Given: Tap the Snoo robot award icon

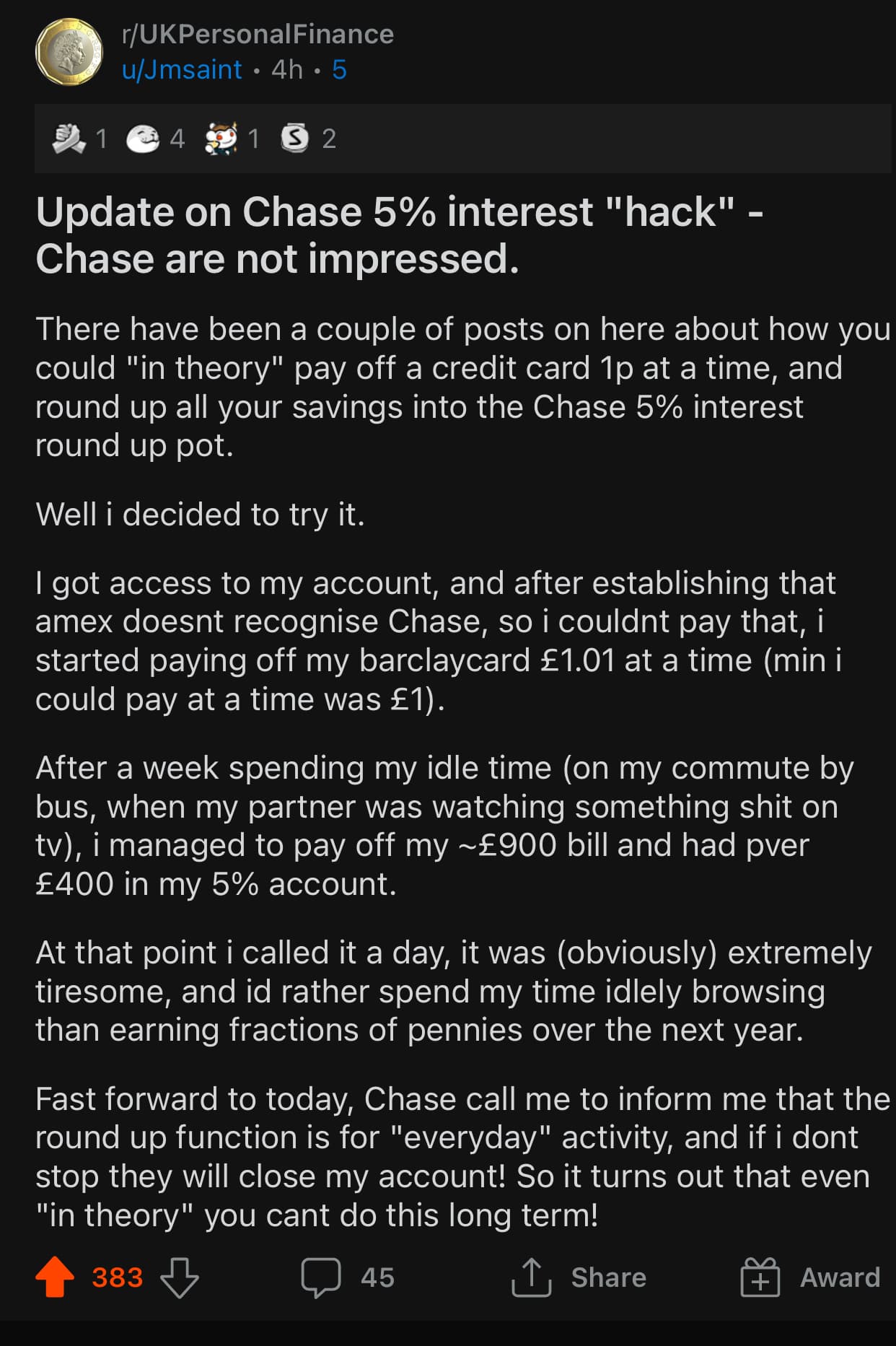Looking at the screenshot, I should coord(221,138).
